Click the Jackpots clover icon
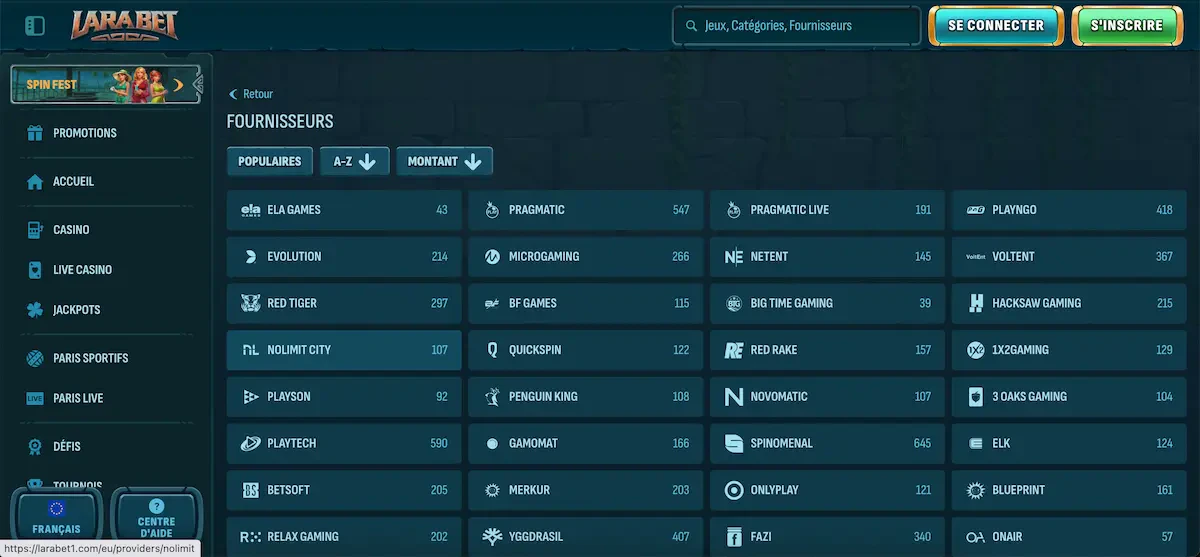The image size is (1200, 557). pyautogui.click(x=35, y=310)
